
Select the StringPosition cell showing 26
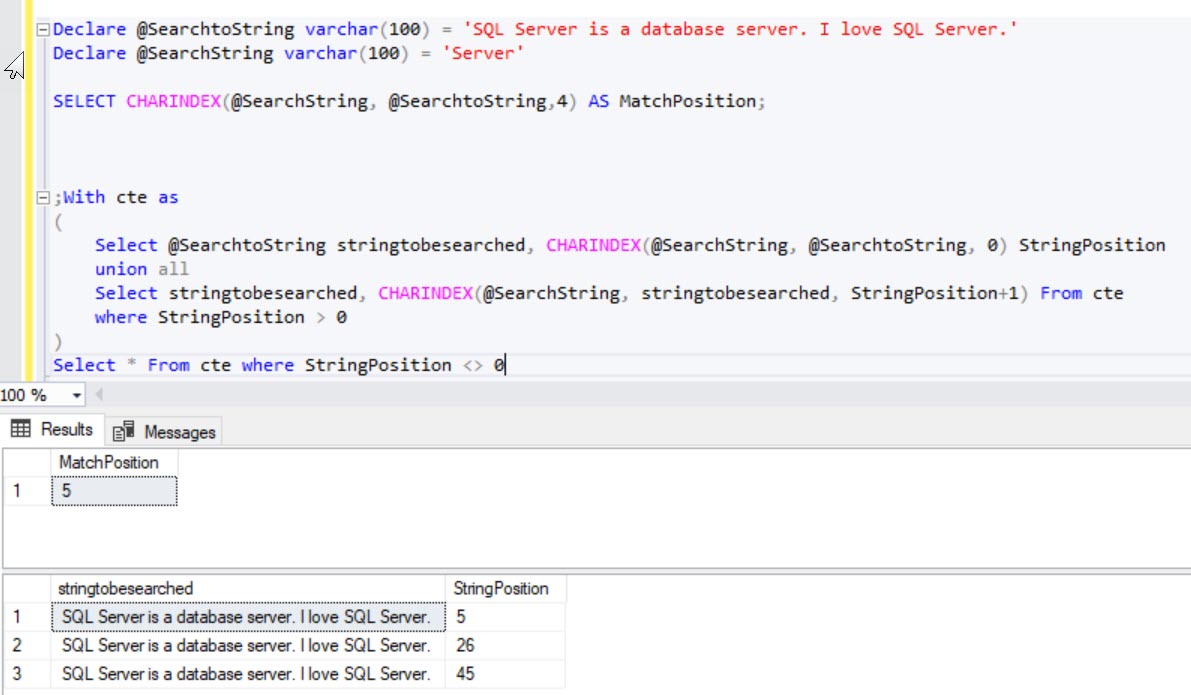pos(505,646)
